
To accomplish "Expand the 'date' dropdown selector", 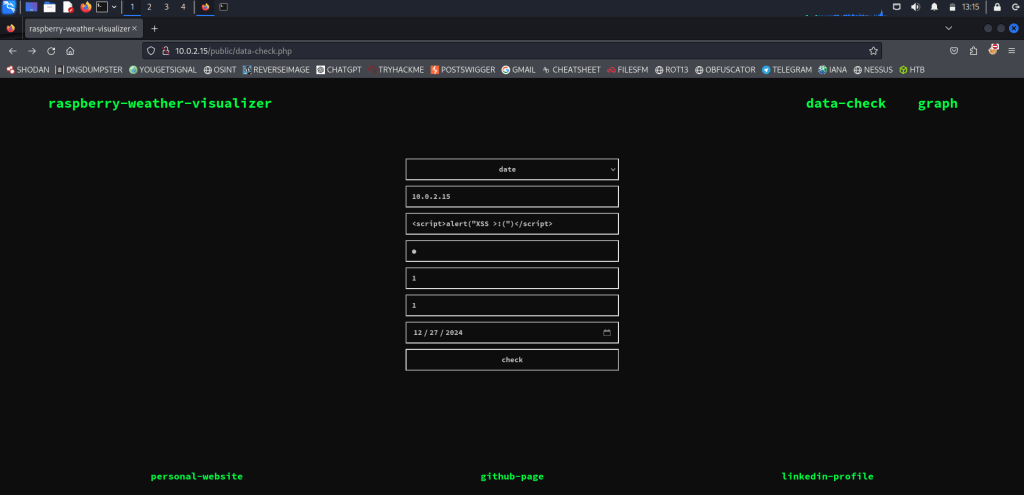I will click(x=512, y=170).
